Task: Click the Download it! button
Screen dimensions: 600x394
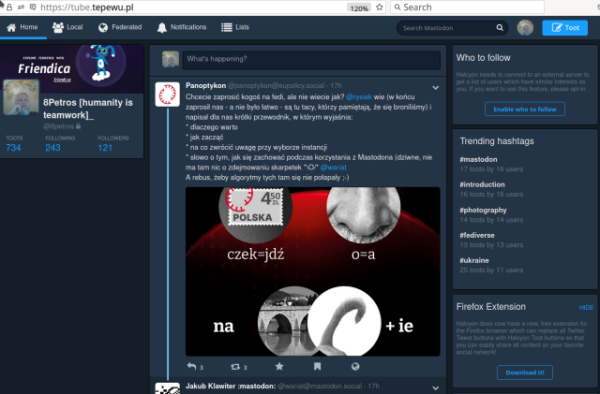Action: [x=525, y=373]
